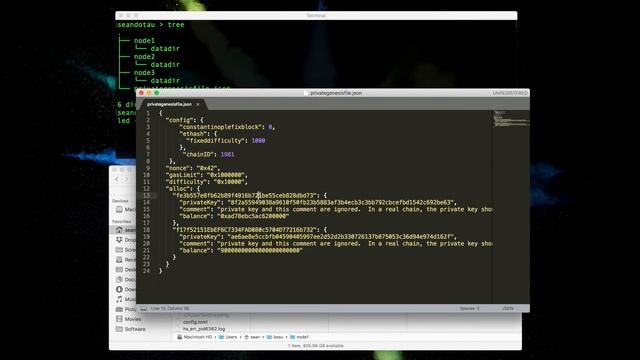Click the Sublime Text minimap
640x360 pixels.
(x=511, y=118)
